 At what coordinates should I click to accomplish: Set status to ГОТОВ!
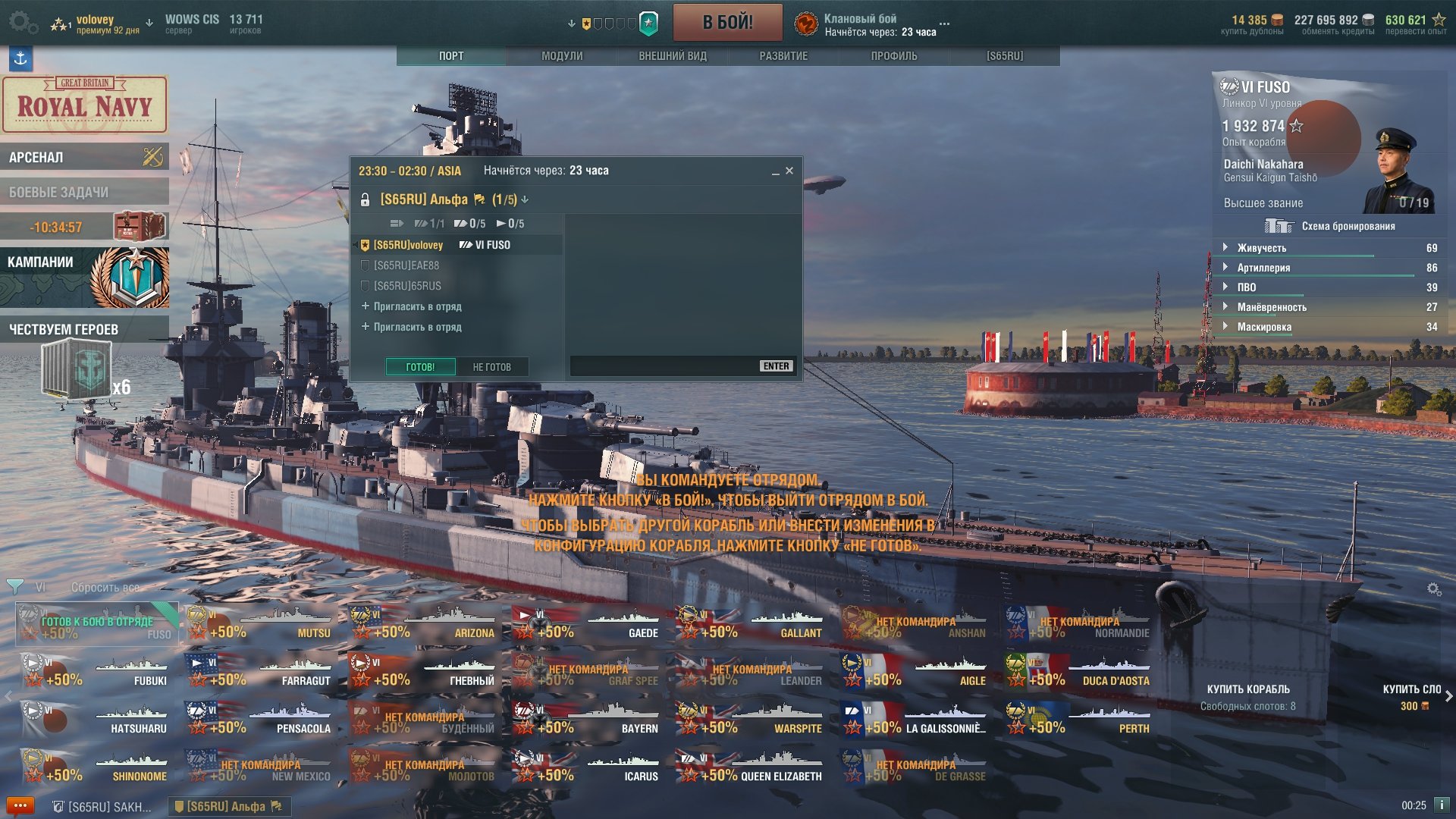click(x=420, y=367)
